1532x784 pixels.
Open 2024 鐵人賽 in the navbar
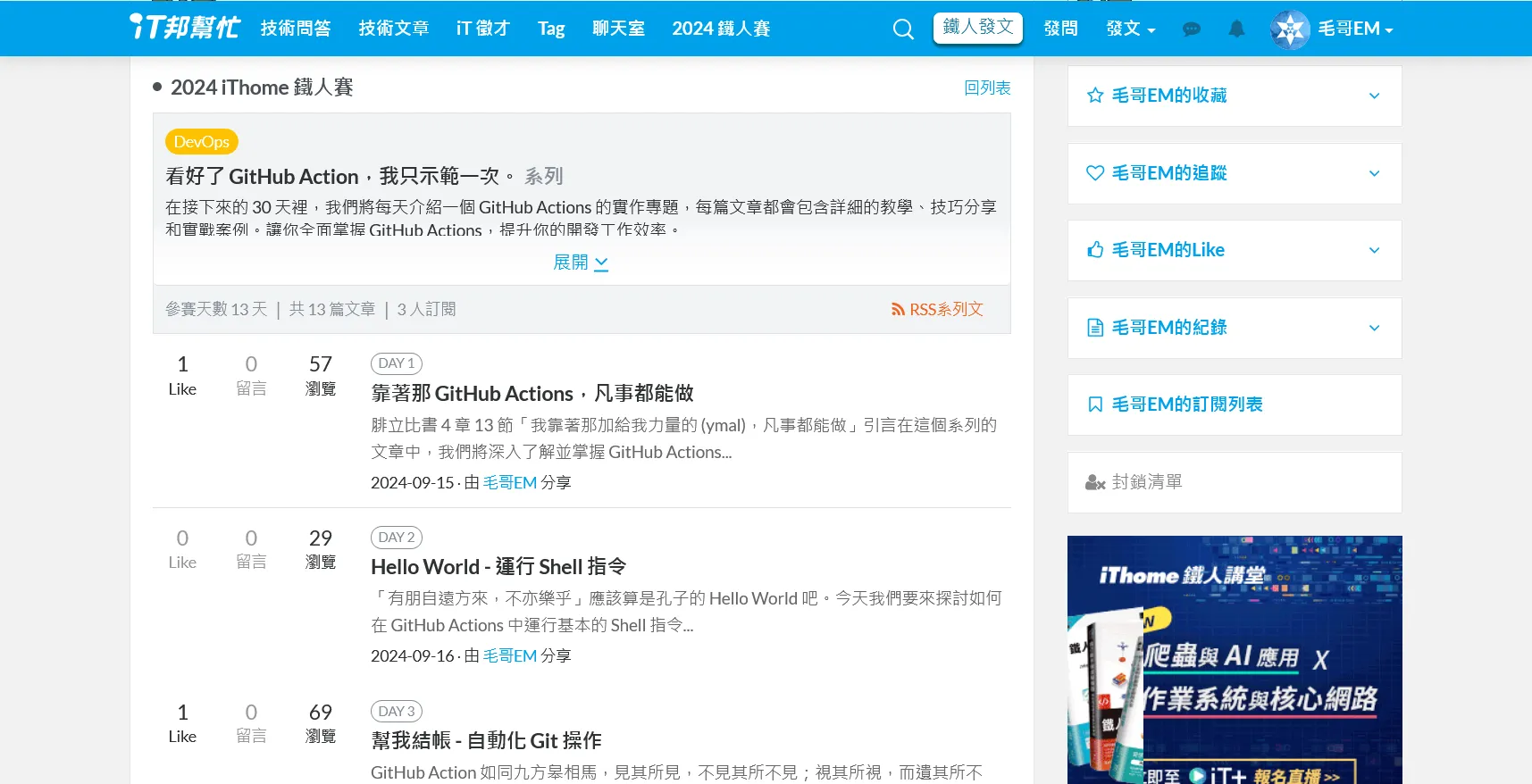(x=721, y=29)
